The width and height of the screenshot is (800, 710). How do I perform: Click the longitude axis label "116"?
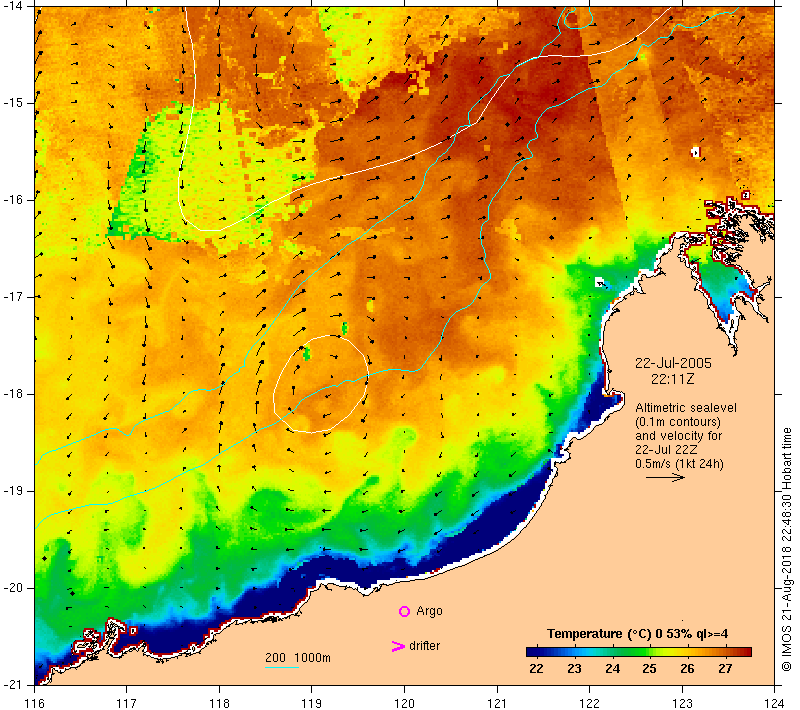point(35,703)
